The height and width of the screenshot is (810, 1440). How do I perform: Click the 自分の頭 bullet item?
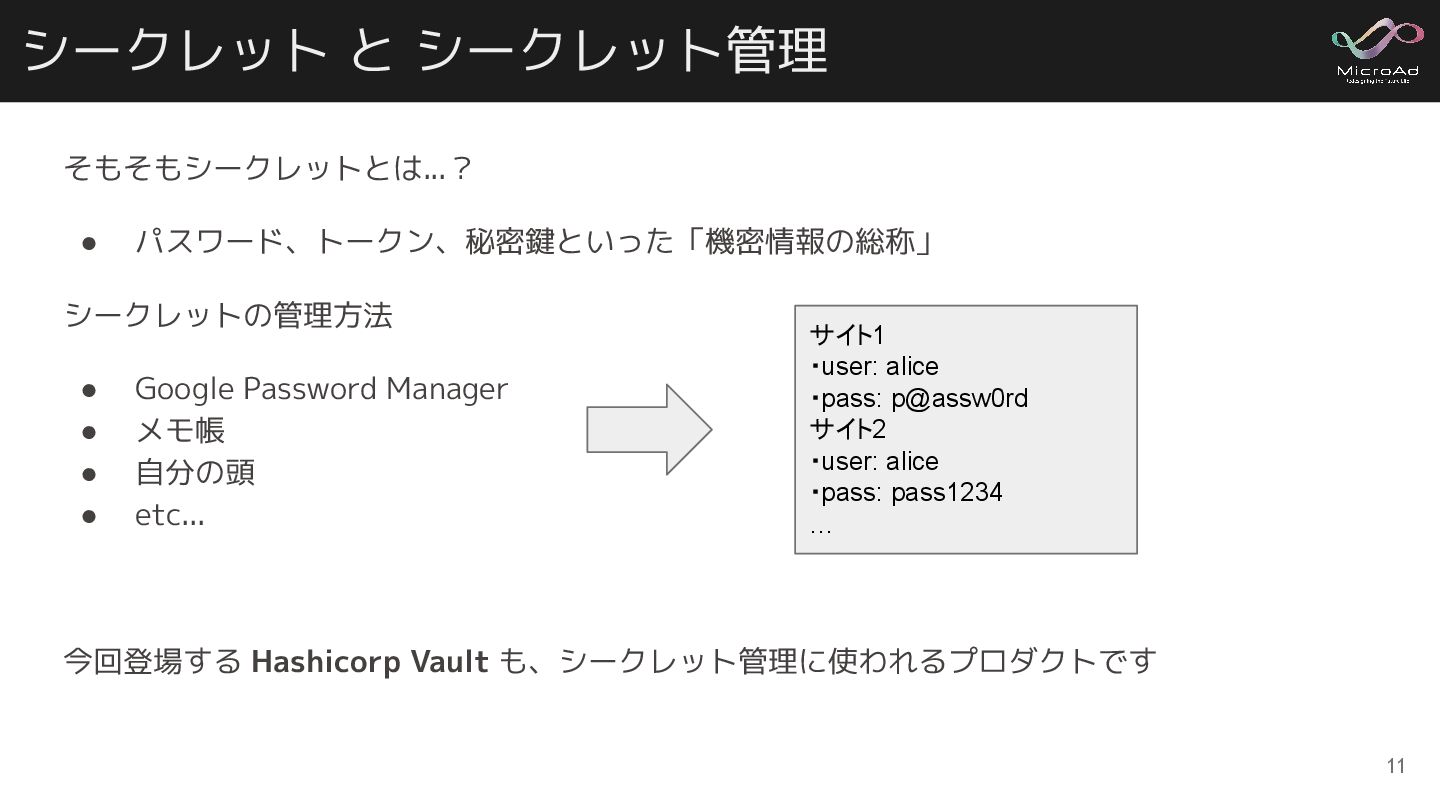pos(195,472)
